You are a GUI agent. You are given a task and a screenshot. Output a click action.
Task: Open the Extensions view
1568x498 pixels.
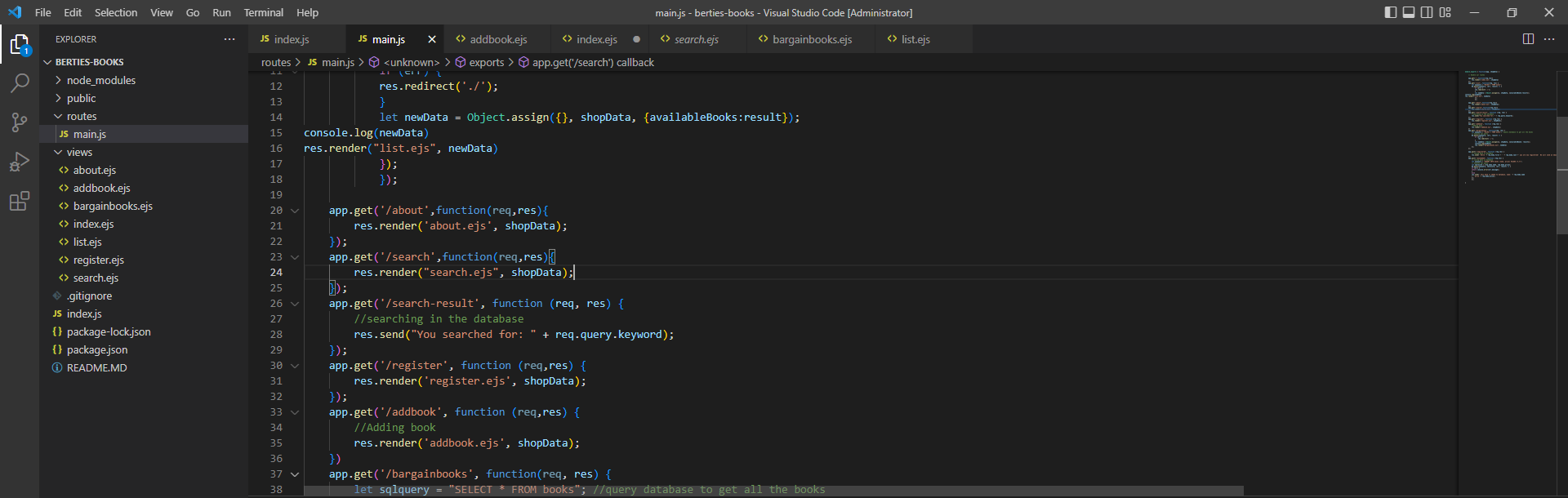point(20,201)
